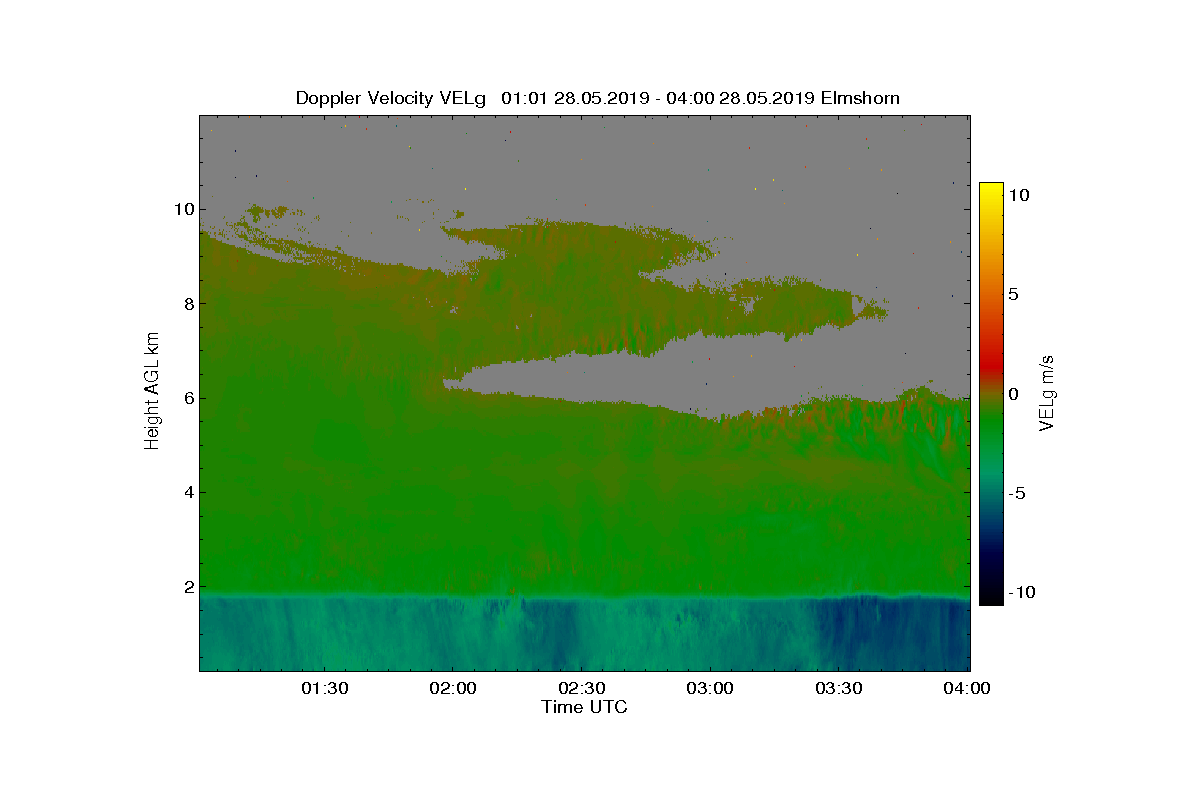The width and height of the screenshot is (1200, 800).
Task: Click the colorbar value 0 label
Action: [1012, 394]
